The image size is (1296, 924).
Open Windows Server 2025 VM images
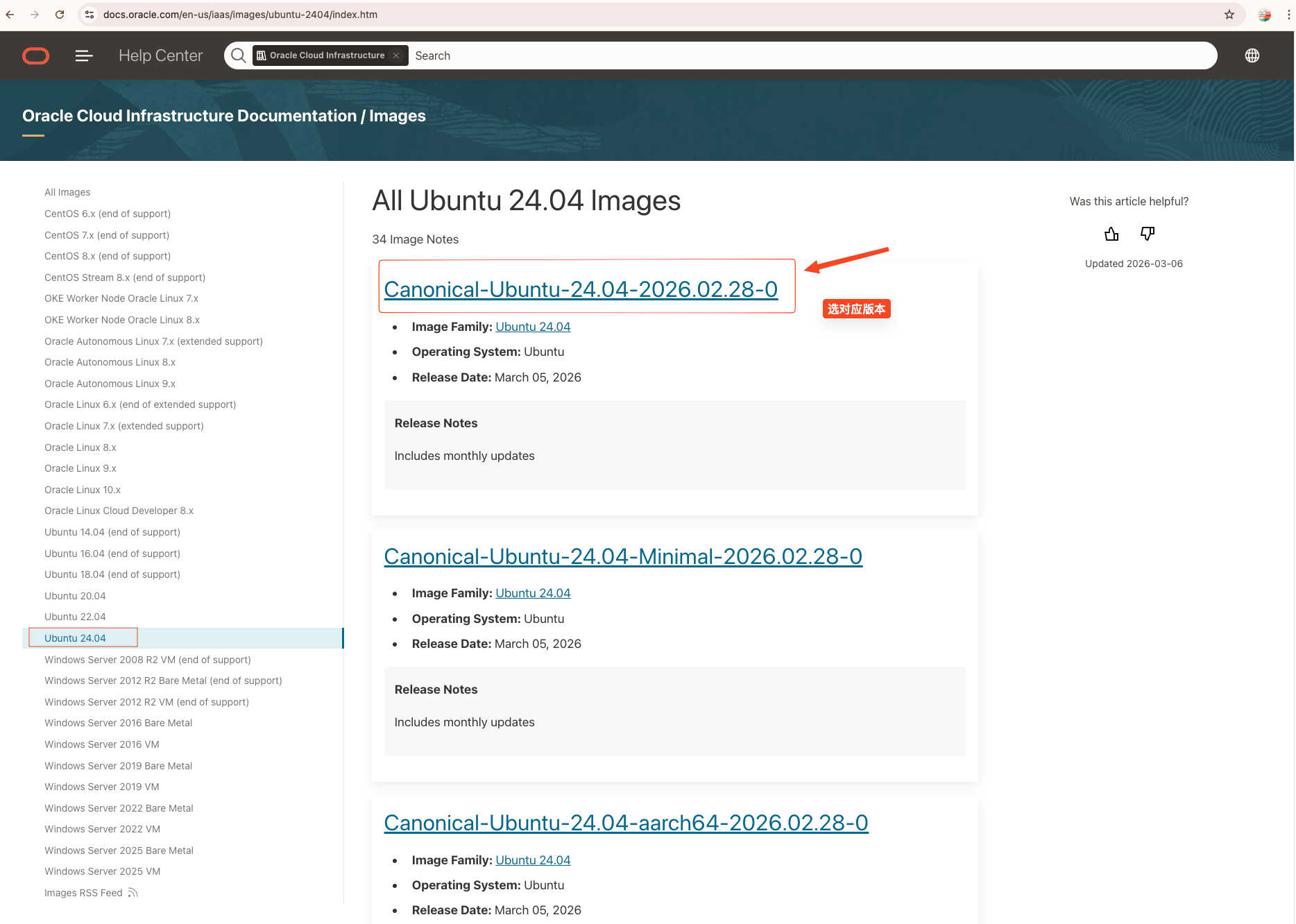102,871
